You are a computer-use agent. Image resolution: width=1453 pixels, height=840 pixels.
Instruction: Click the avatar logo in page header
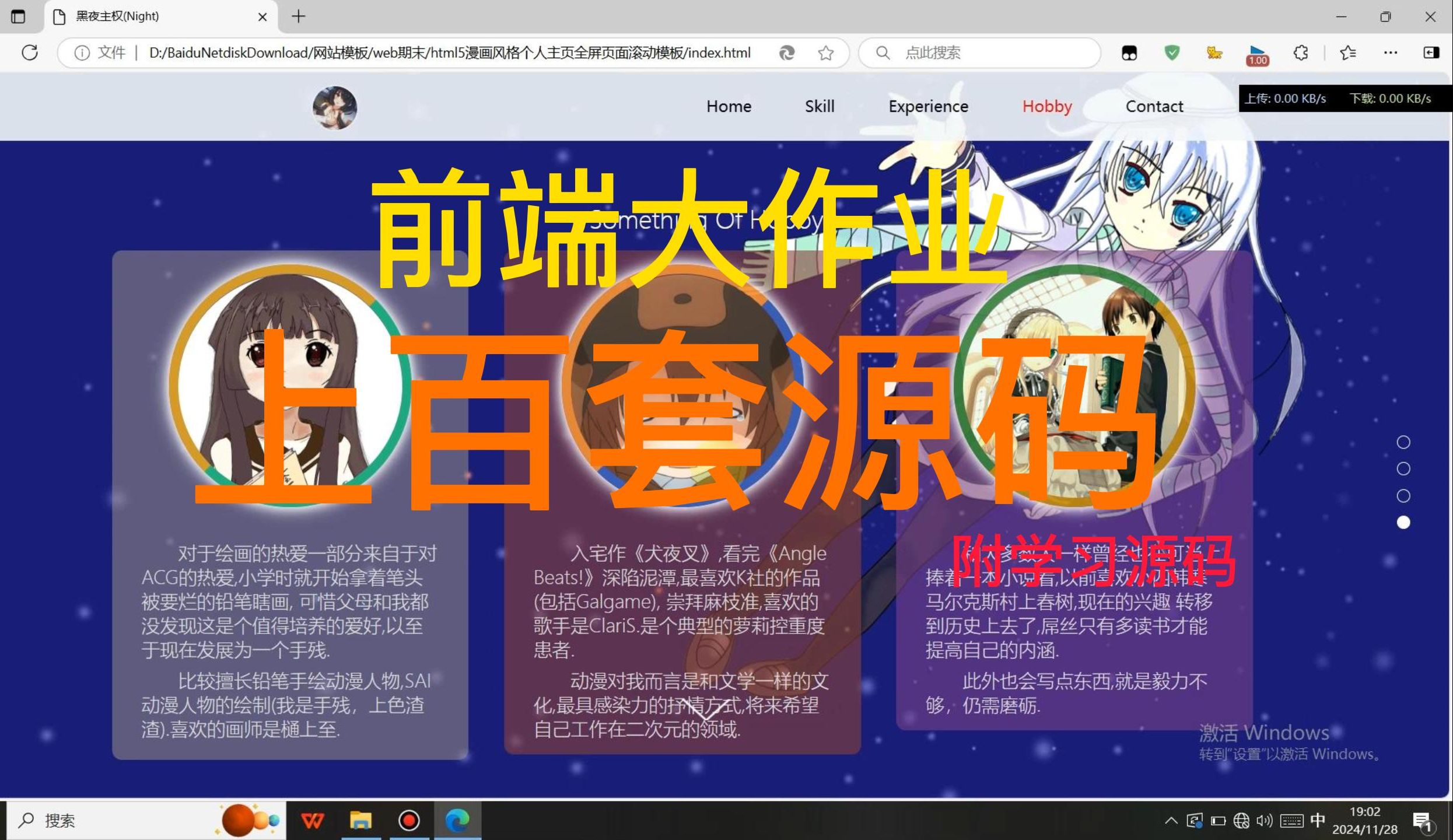(x=335, y=108)
